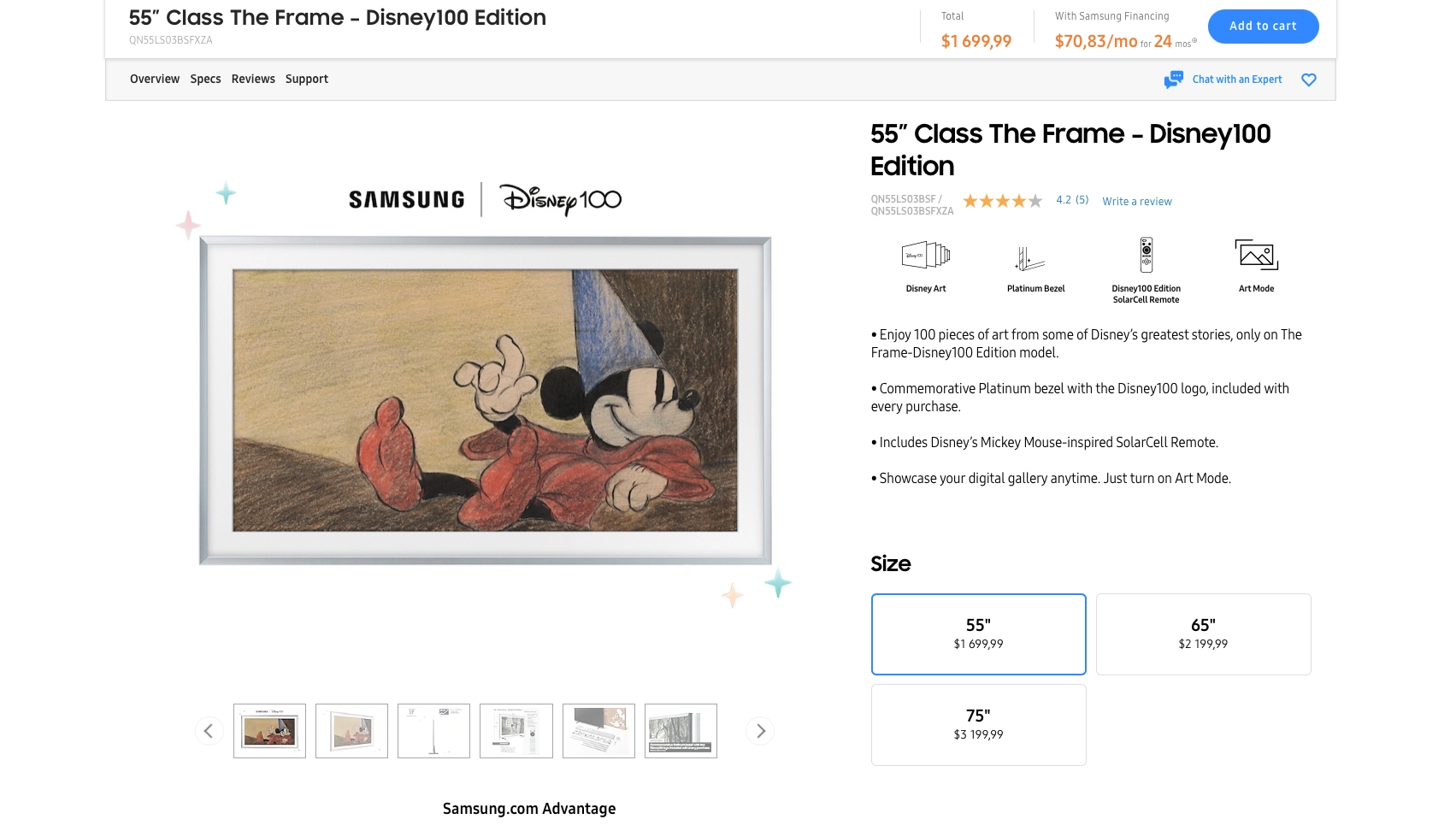Go to previous gallery thumbnails with left arrow
Viewport: 1456px width, 831px height.
pos(209,731)
